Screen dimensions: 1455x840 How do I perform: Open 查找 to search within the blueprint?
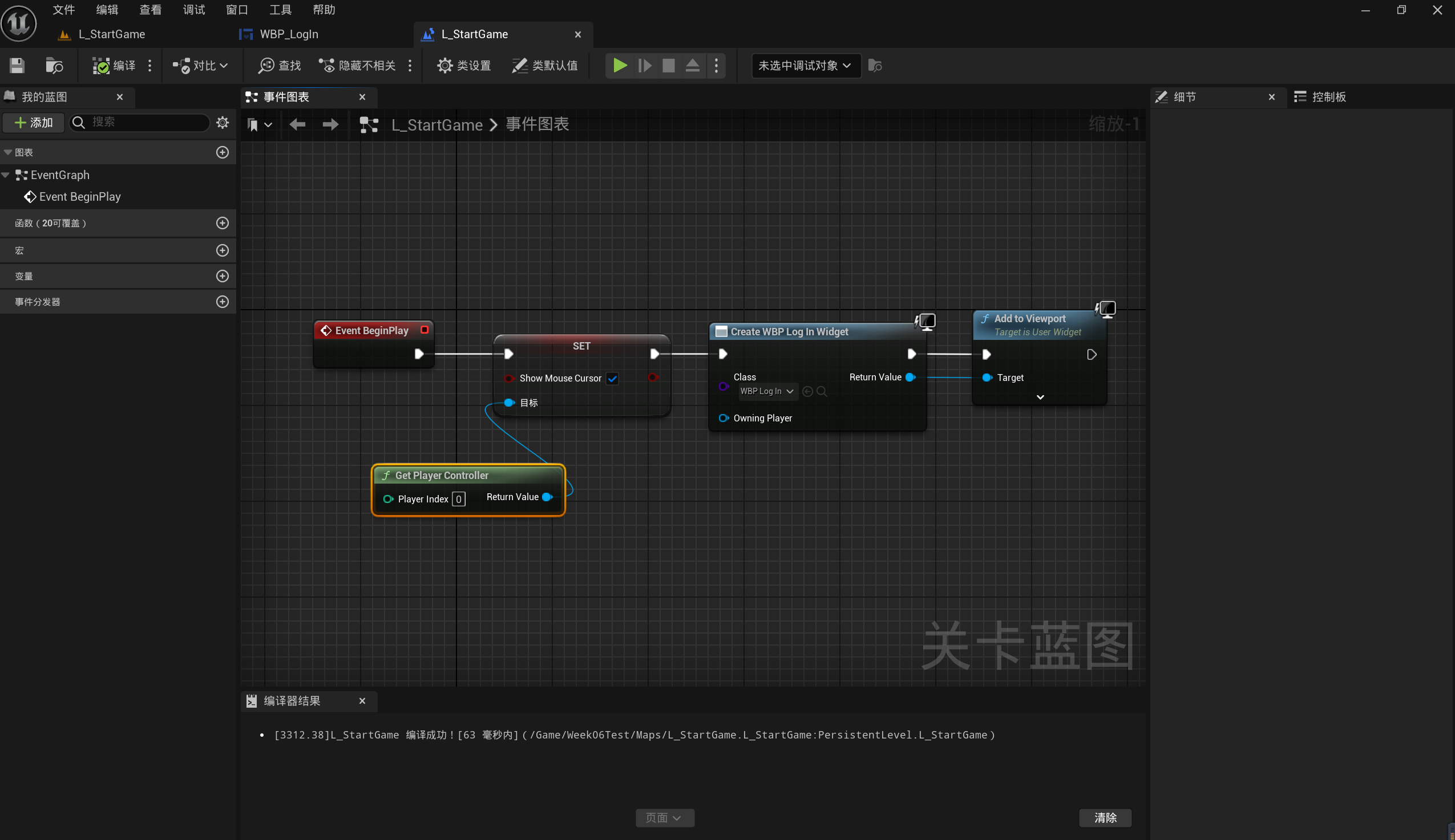279,65
